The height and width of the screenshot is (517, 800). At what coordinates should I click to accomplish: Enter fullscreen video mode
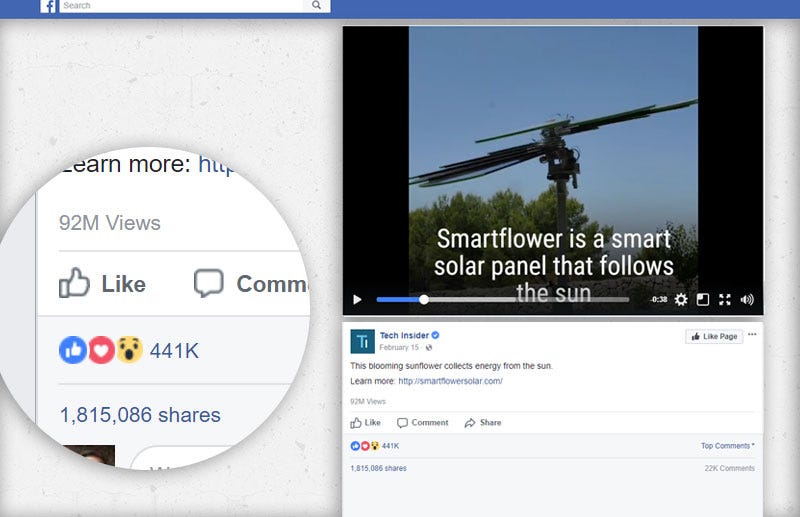click(x=725, y=300)
